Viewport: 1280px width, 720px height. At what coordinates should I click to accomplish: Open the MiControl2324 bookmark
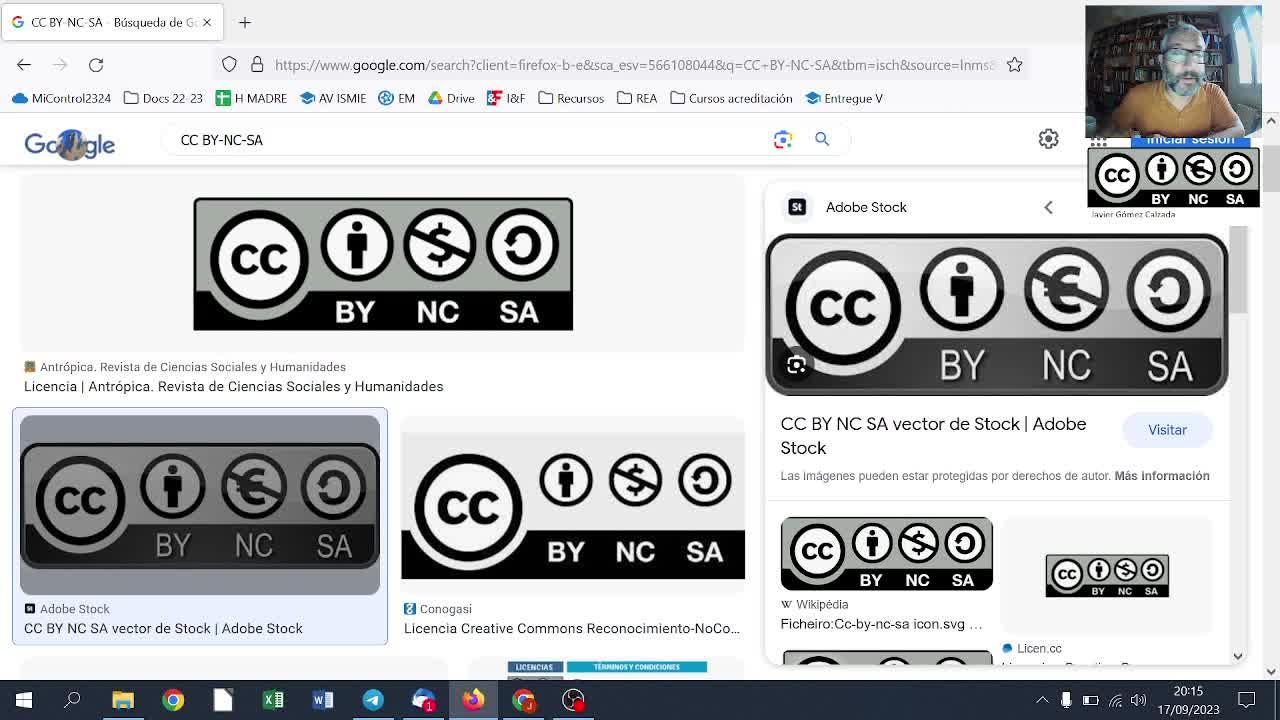coord(61,98)
